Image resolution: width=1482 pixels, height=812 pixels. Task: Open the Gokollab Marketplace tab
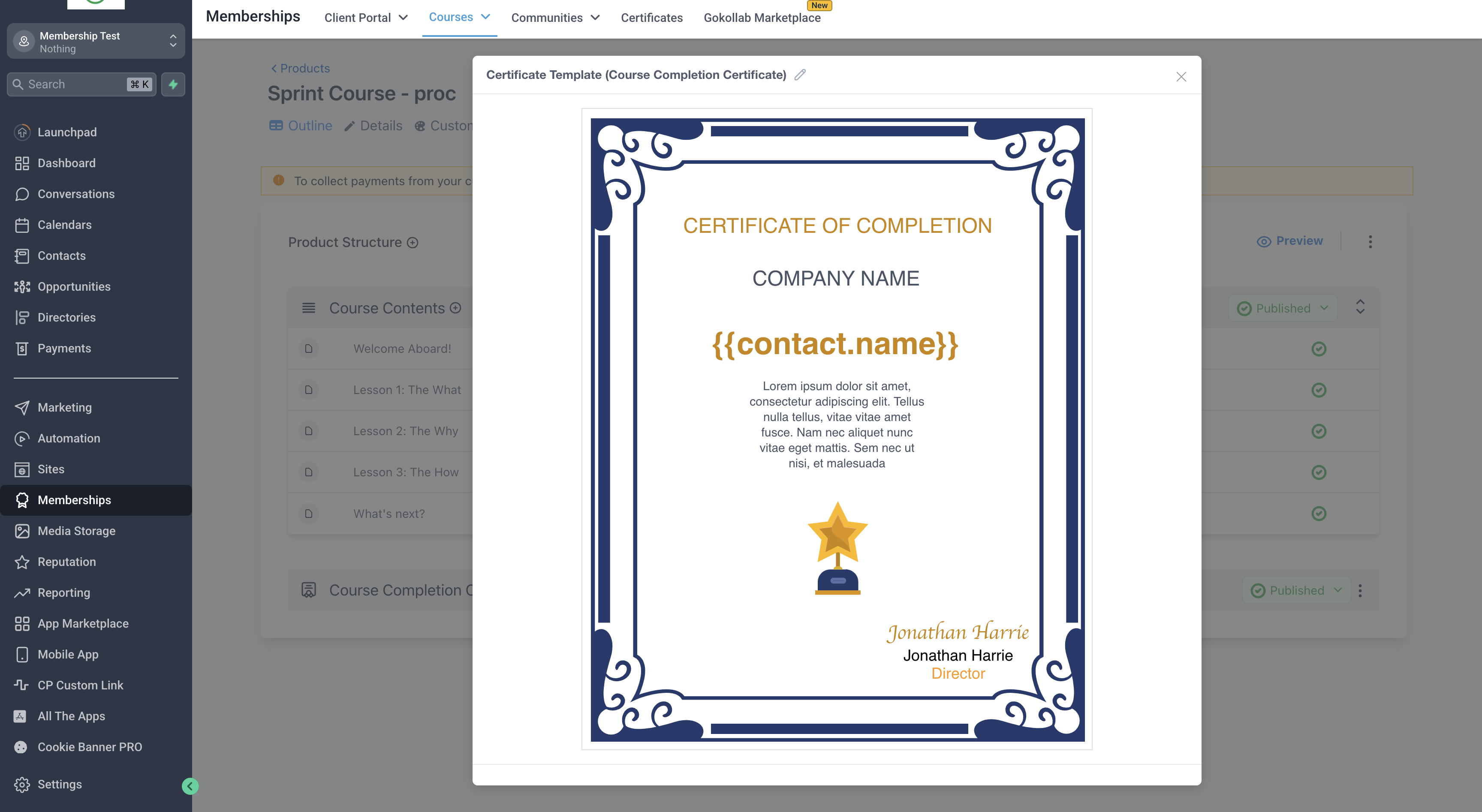tap(762, 18)
